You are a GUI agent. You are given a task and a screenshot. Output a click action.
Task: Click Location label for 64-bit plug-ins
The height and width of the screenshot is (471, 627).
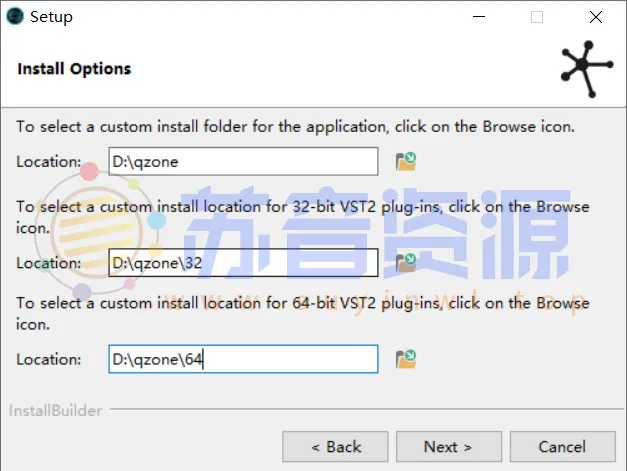tap(48, 359)
